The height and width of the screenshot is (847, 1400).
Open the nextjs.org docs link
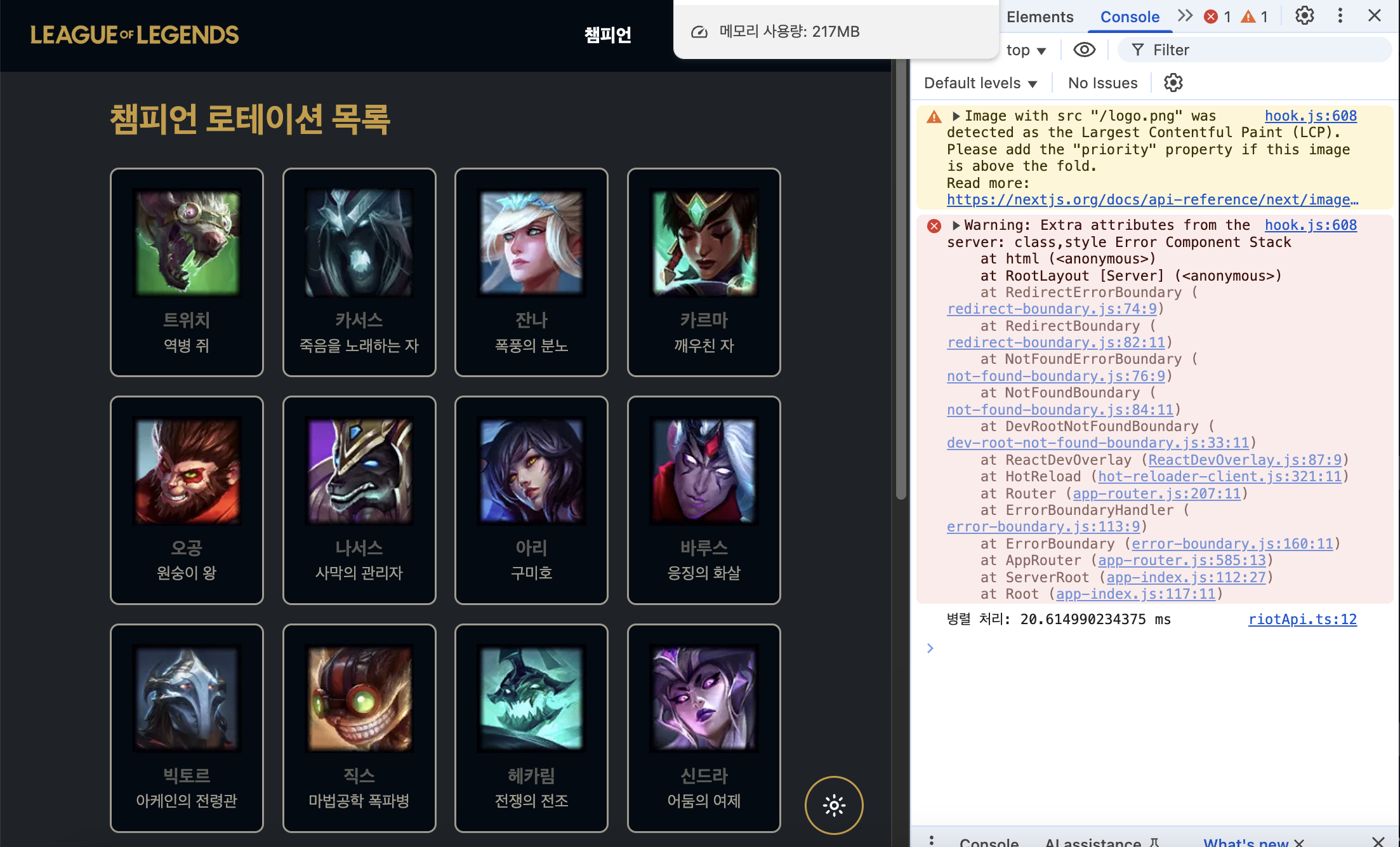[x=1152, y=199]
